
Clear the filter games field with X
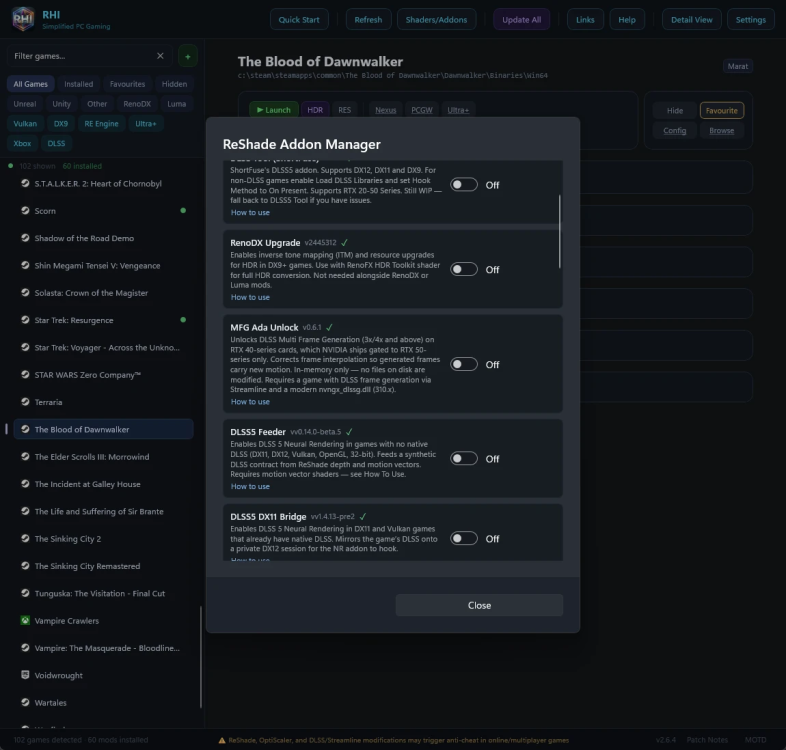[160, 56]
